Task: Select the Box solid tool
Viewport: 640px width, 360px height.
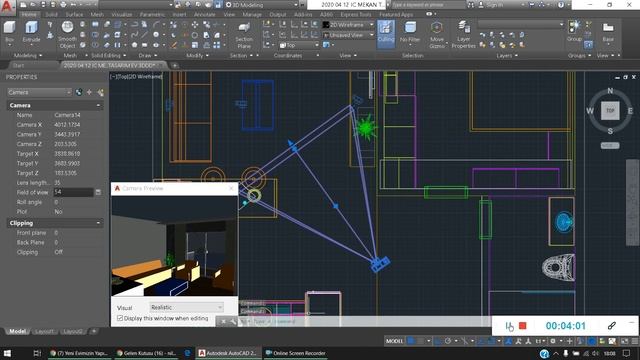Action: click(x=9, y=33)
